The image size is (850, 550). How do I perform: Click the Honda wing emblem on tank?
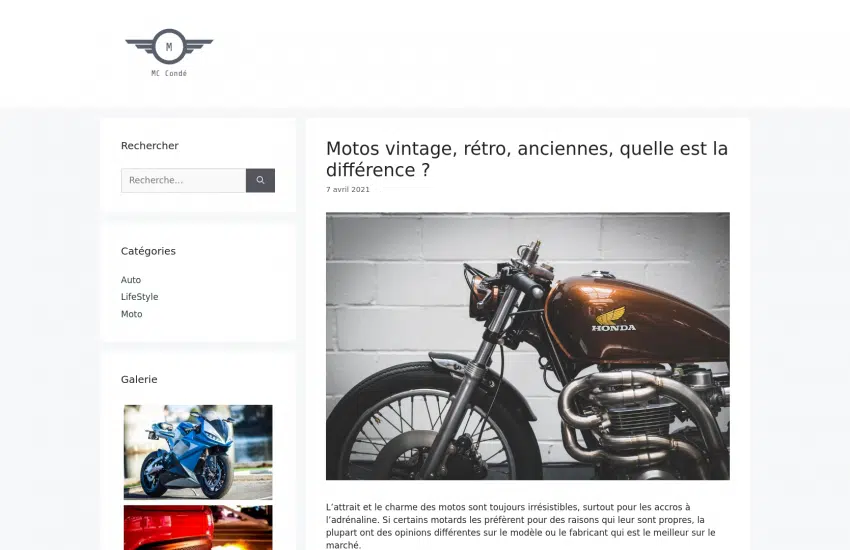tap(611, 315)
